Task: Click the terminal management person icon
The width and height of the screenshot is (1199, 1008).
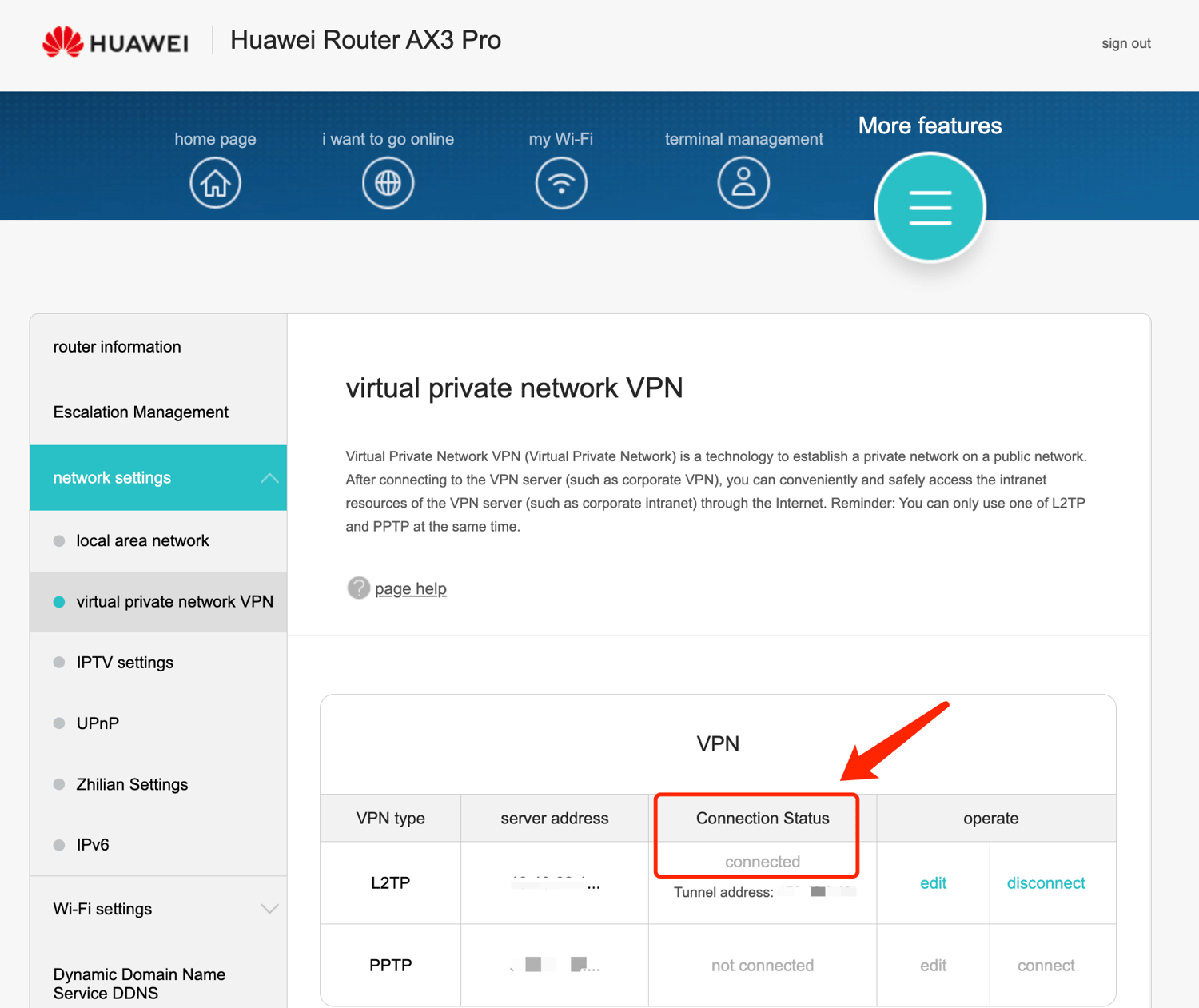Action: [x=743, y=183]
